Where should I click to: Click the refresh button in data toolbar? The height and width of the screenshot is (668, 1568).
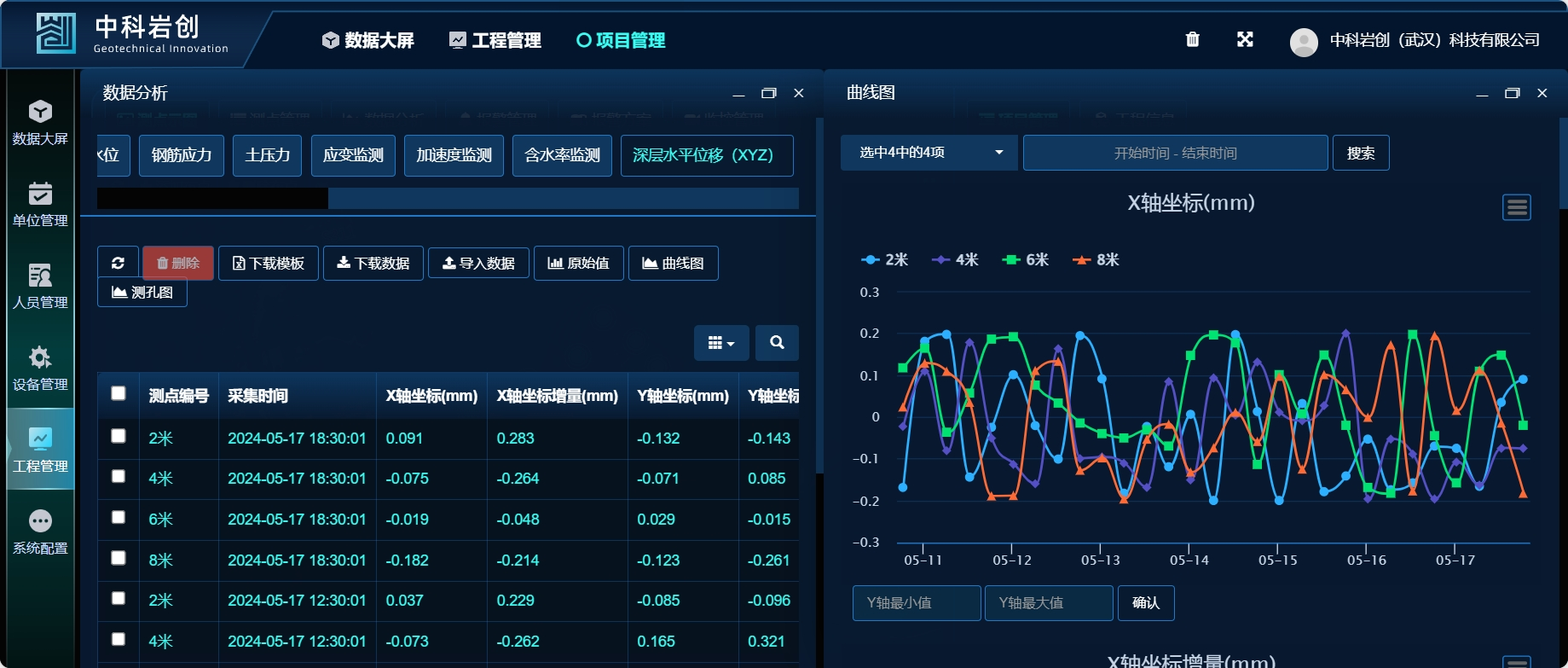(119, 263)
